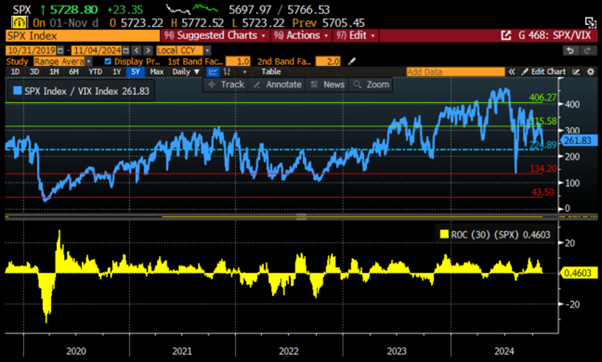Screen dimensions: 602x362
Task: Click the line chart type icon
Action: click(213, 72)
